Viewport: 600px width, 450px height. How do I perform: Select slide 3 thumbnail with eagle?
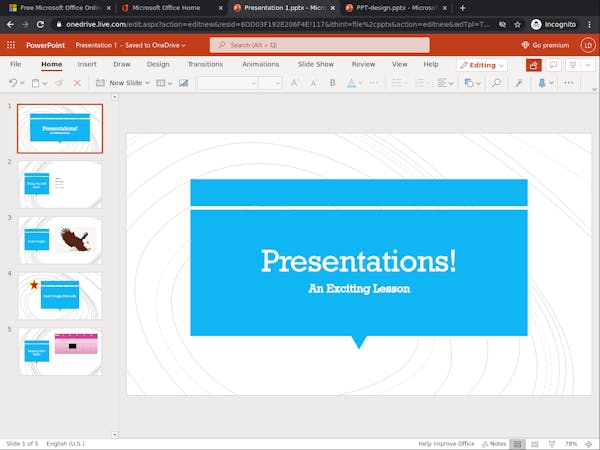coord(60,240)
